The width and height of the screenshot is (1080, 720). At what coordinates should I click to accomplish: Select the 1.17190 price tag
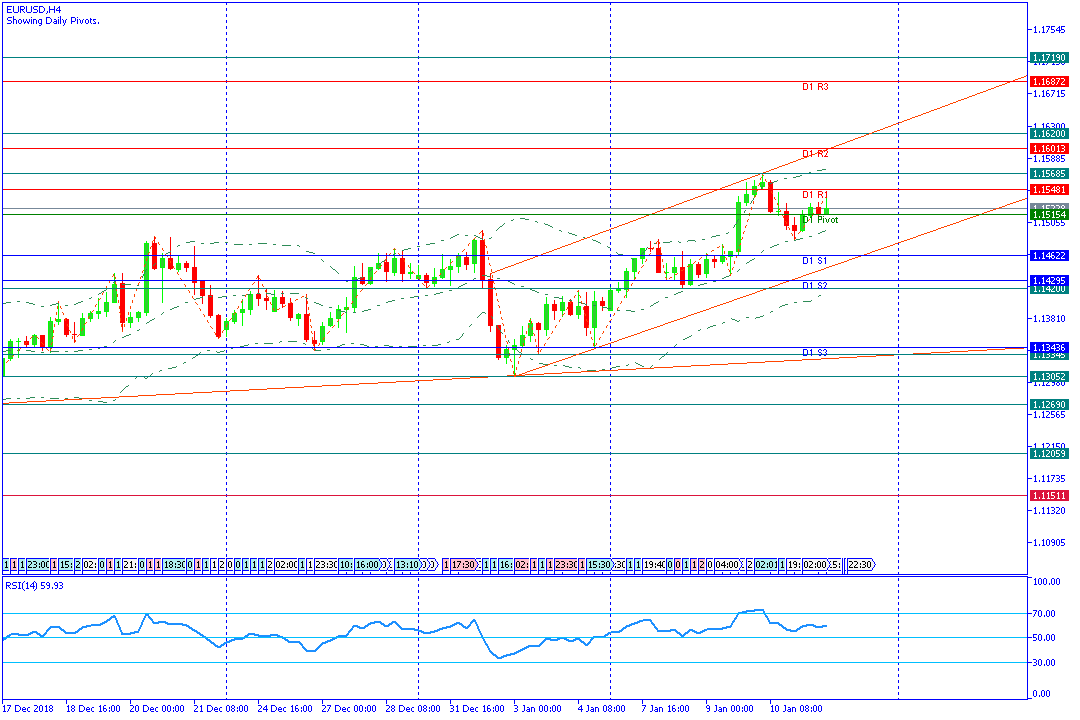pyautogui.click(x=1049, y=58)
